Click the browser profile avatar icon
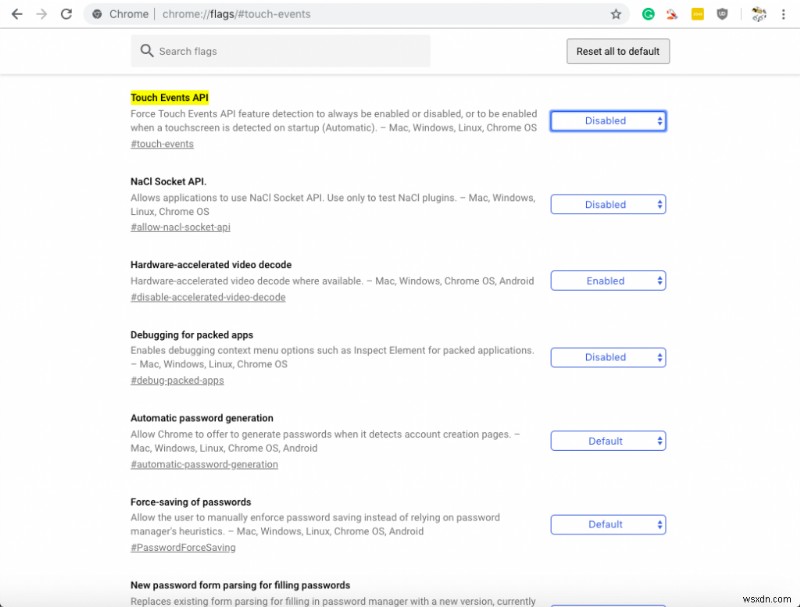This screenshot has width=800, height=607. [757, 14]
